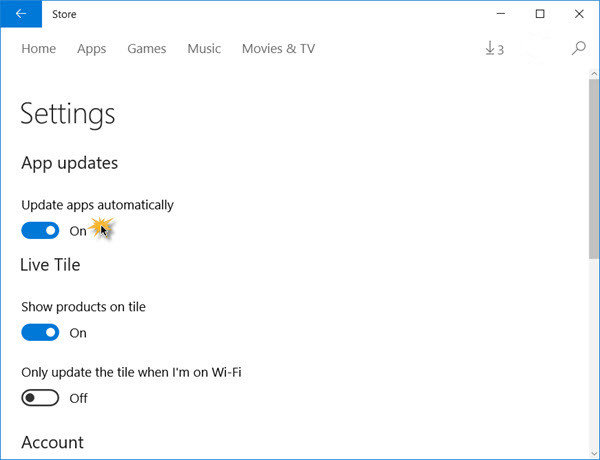Minimize the Store window

click(501, 14)
